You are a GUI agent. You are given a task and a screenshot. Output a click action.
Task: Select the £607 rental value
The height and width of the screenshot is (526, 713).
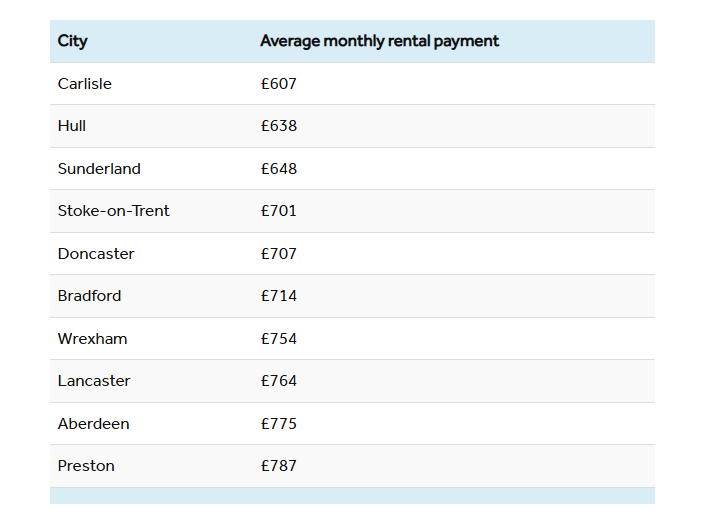tap(279, 84)
